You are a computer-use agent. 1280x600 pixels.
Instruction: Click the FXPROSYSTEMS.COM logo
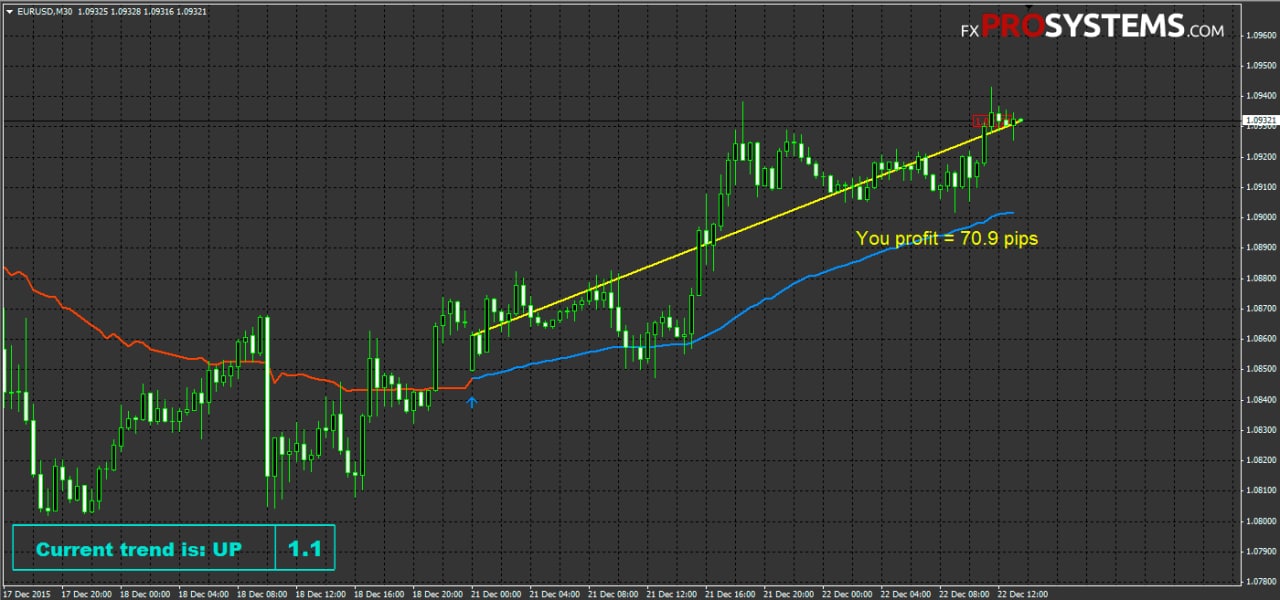point(1092,27)
